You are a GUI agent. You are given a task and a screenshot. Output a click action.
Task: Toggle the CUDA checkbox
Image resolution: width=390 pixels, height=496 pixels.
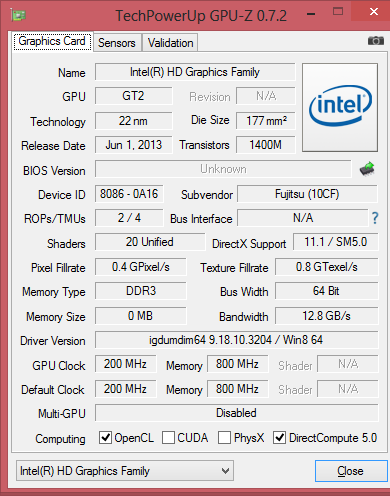pyautogui.click(x=168, y=438)
